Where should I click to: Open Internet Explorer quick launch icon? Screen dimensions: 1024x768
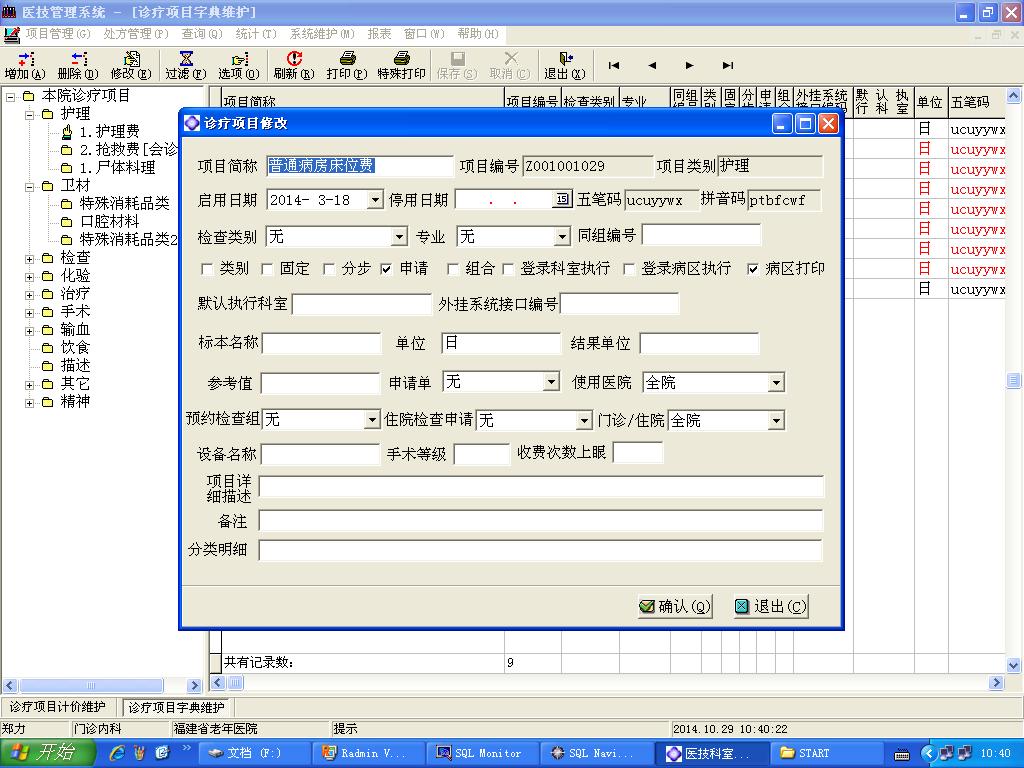point(117,753)
